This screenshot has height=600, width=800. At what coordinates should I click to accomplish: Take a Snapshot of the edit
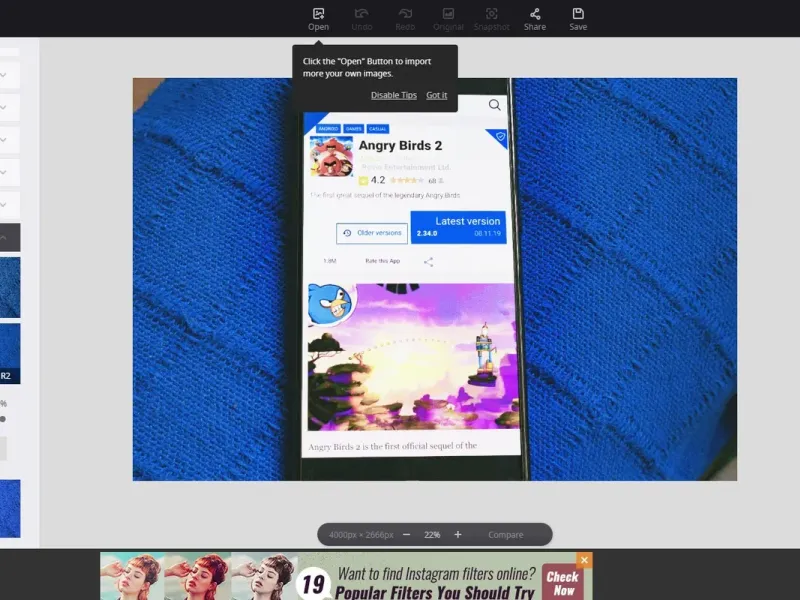pyautogui.click(x=491, y=19)
